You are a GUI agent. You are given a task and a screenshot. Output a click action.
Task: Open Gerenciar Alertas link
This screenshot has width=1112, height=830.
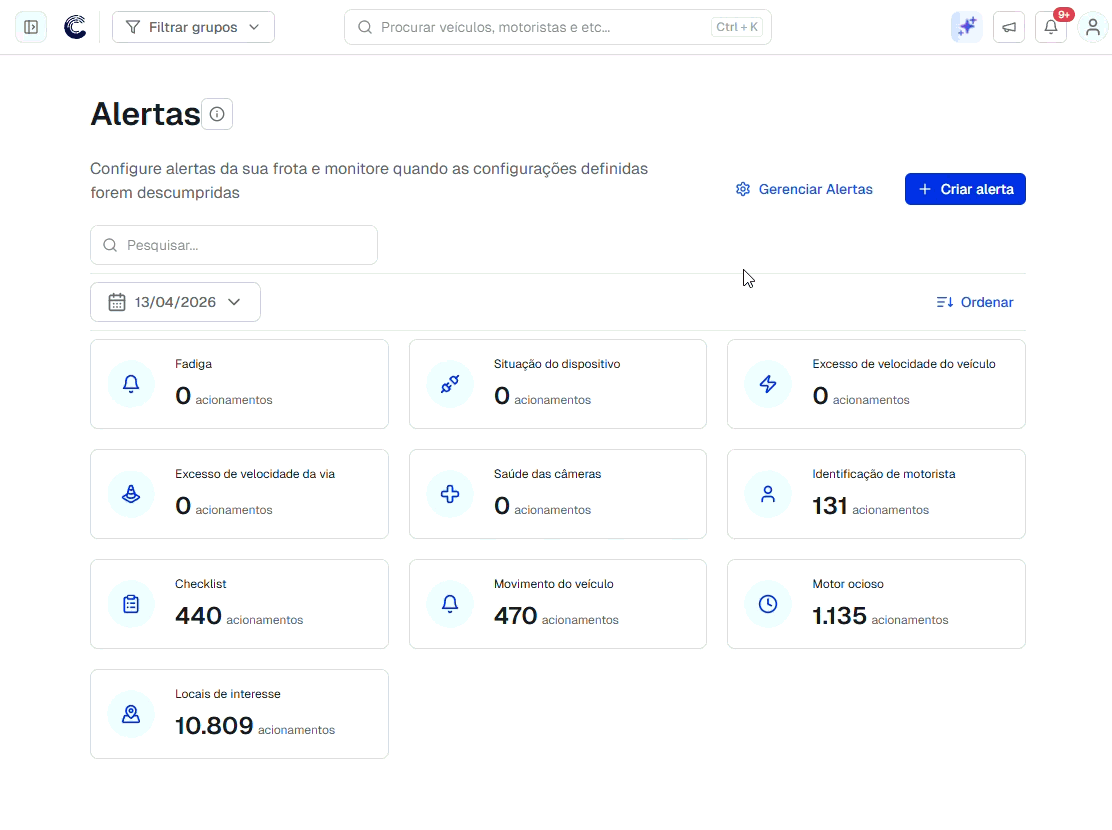804,189
